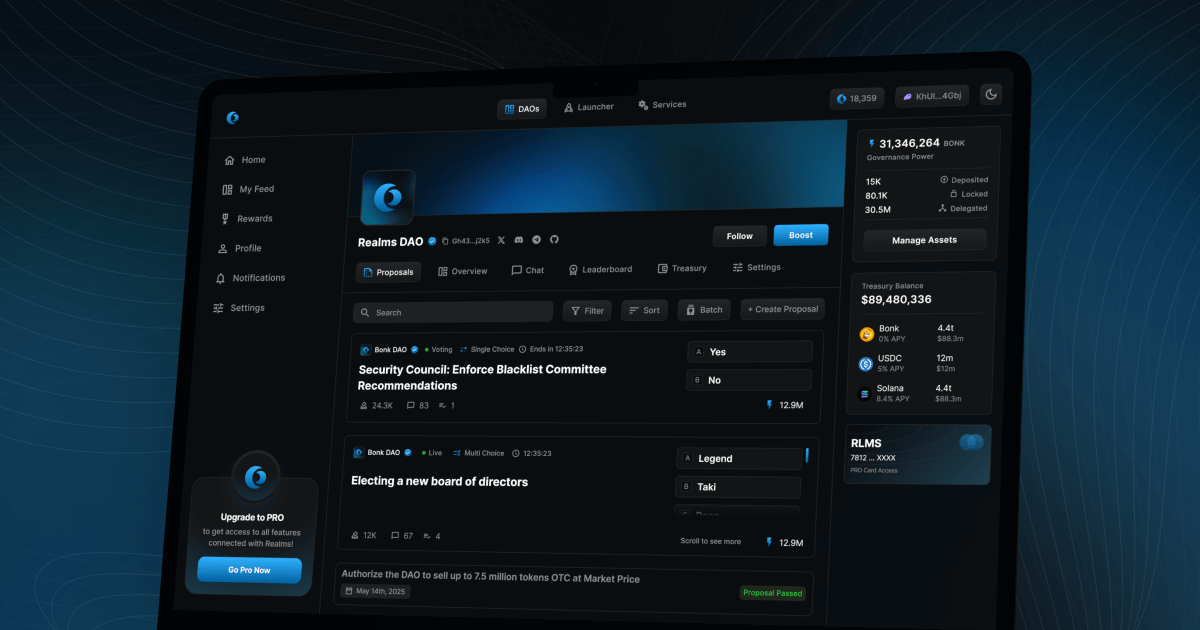1200x630 pixels.
Task: Toggle dark mode with the moon icon
Action: pyautogui.click(x=991, y=94)
